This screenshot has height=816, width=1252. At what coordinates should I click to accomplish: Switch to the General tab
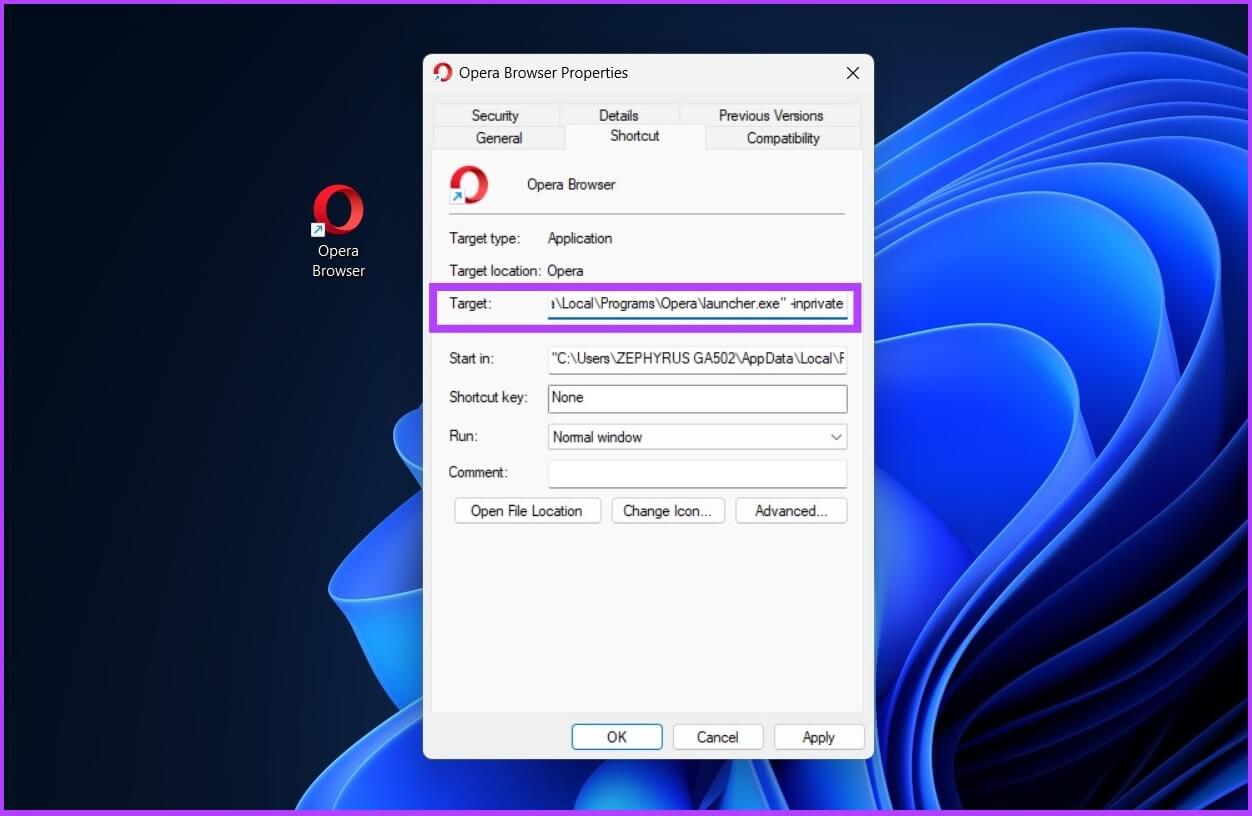[499, 138]
